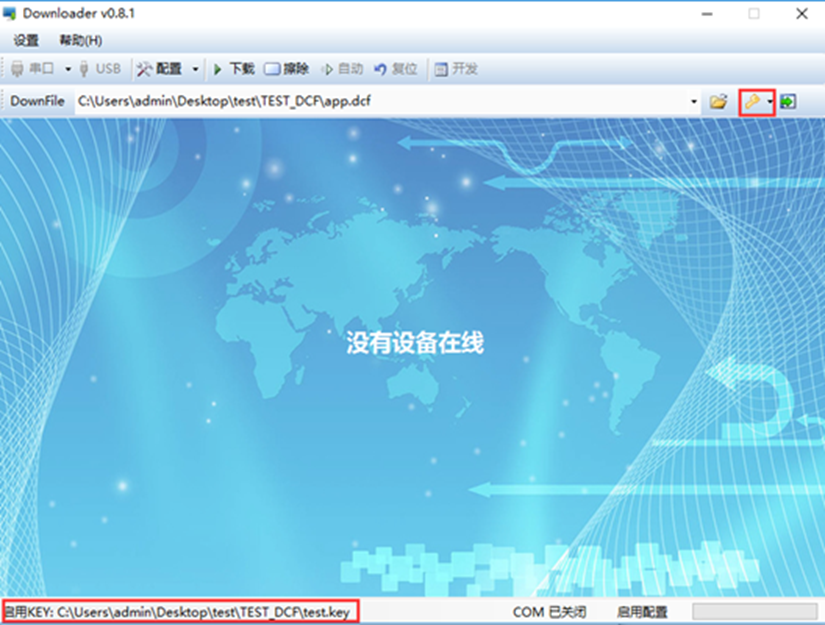
Task: Expand the key icon dropdown arrow
Action: click(770, 102)
